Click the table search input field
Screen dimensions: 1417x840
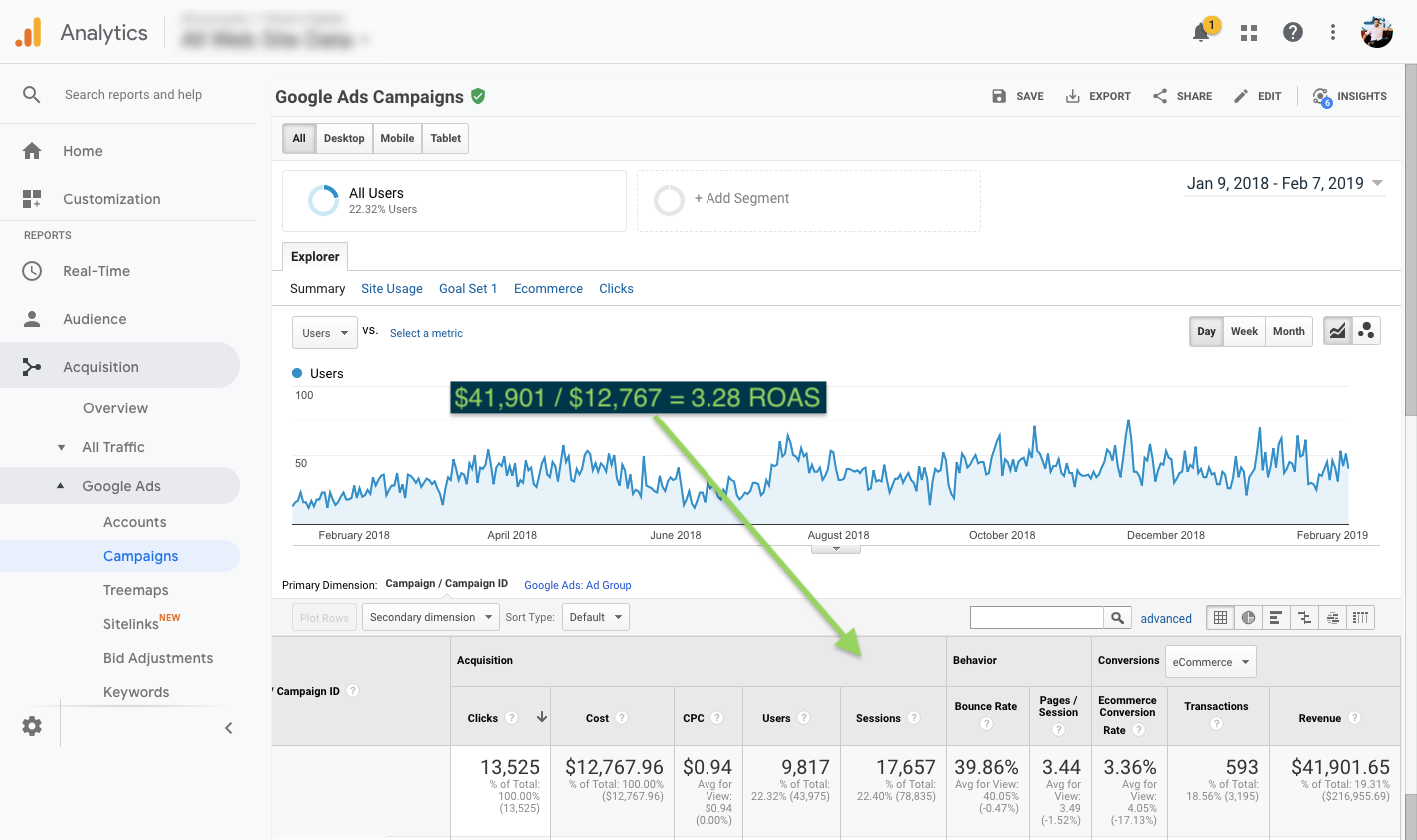[1037, 617]
